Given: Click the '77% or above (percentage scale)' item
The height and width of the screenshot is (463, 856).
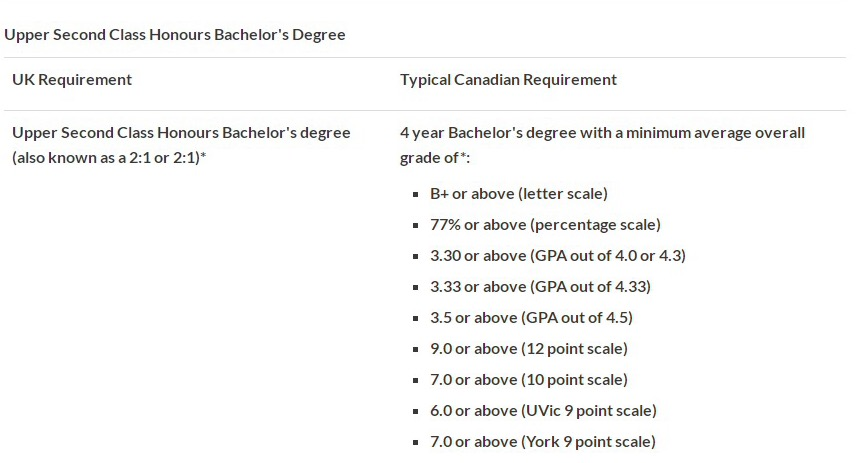Looking at the screenshot, I should pos(545,225).
